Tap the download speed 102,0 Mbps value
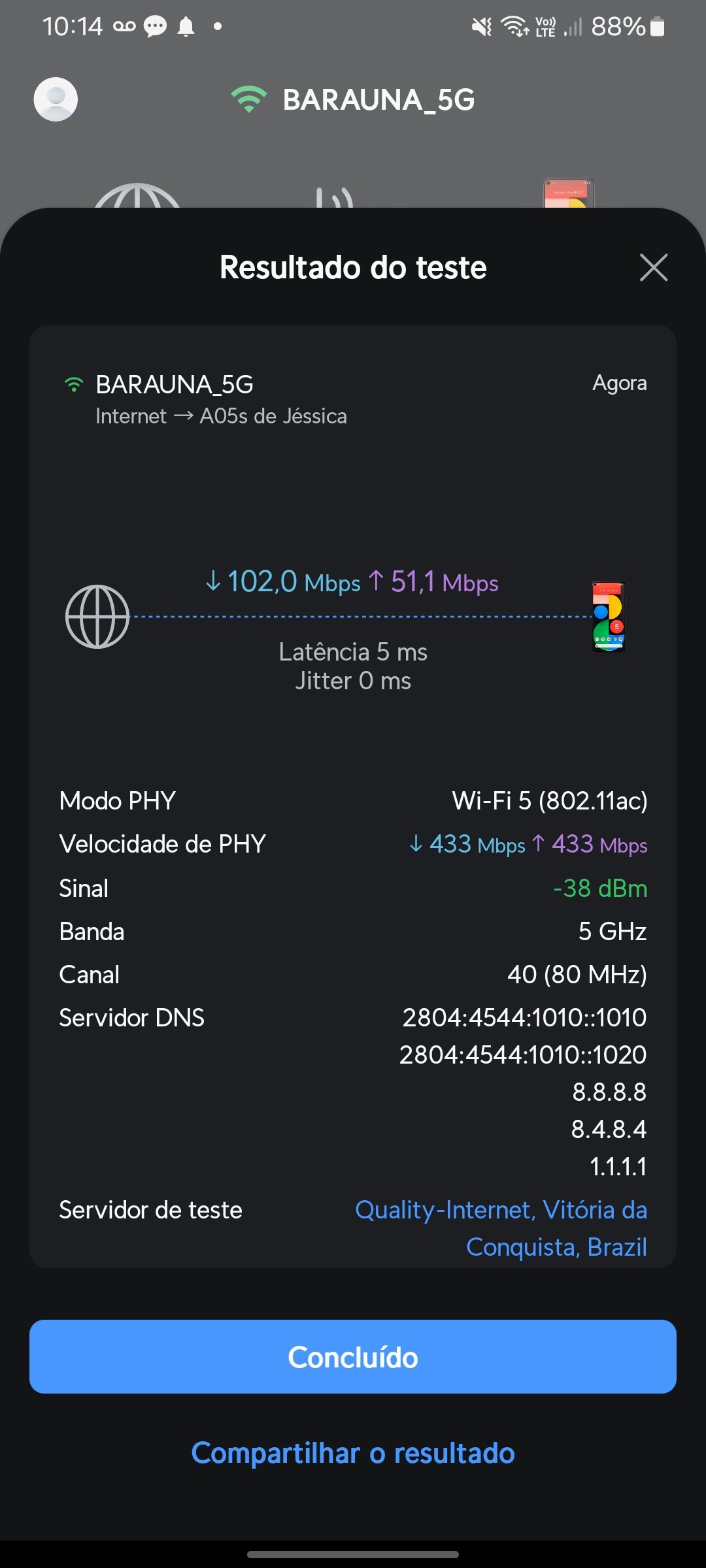This screenshot has width=706, height=1568. tap(283, 581)
